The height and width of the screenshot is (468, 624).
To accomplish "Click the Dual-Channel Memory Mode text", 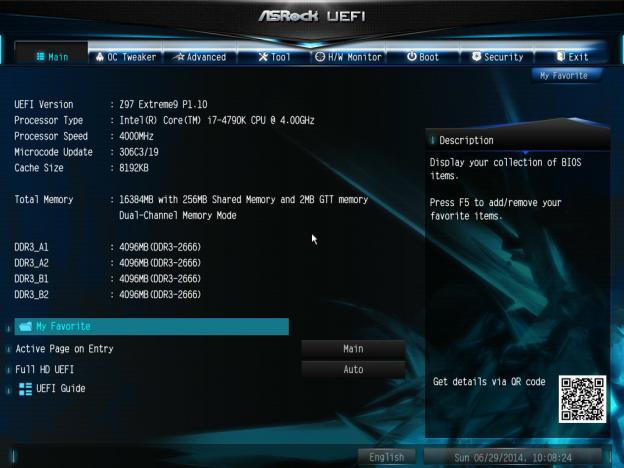I will tap(177, 215).
